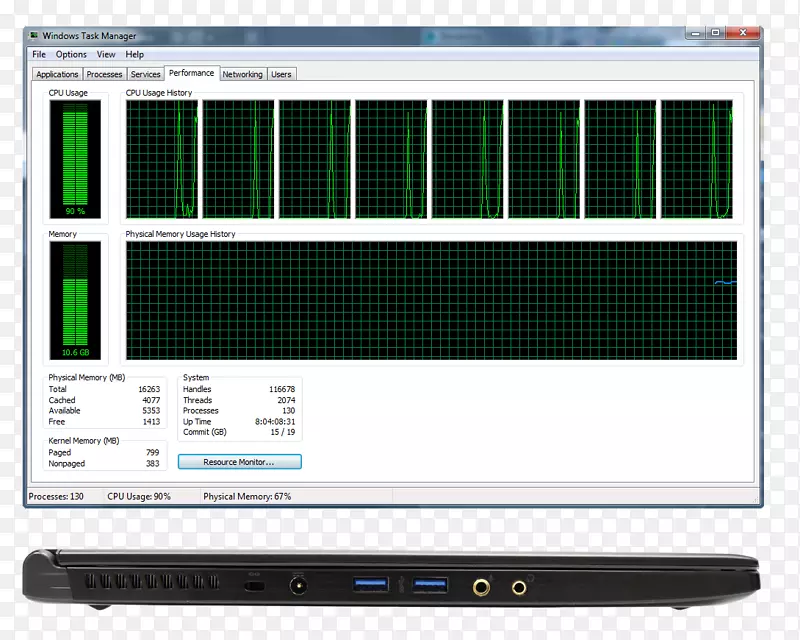Show the Networking tab
This screenshot has height=640, width=800.
pos(242,75)
